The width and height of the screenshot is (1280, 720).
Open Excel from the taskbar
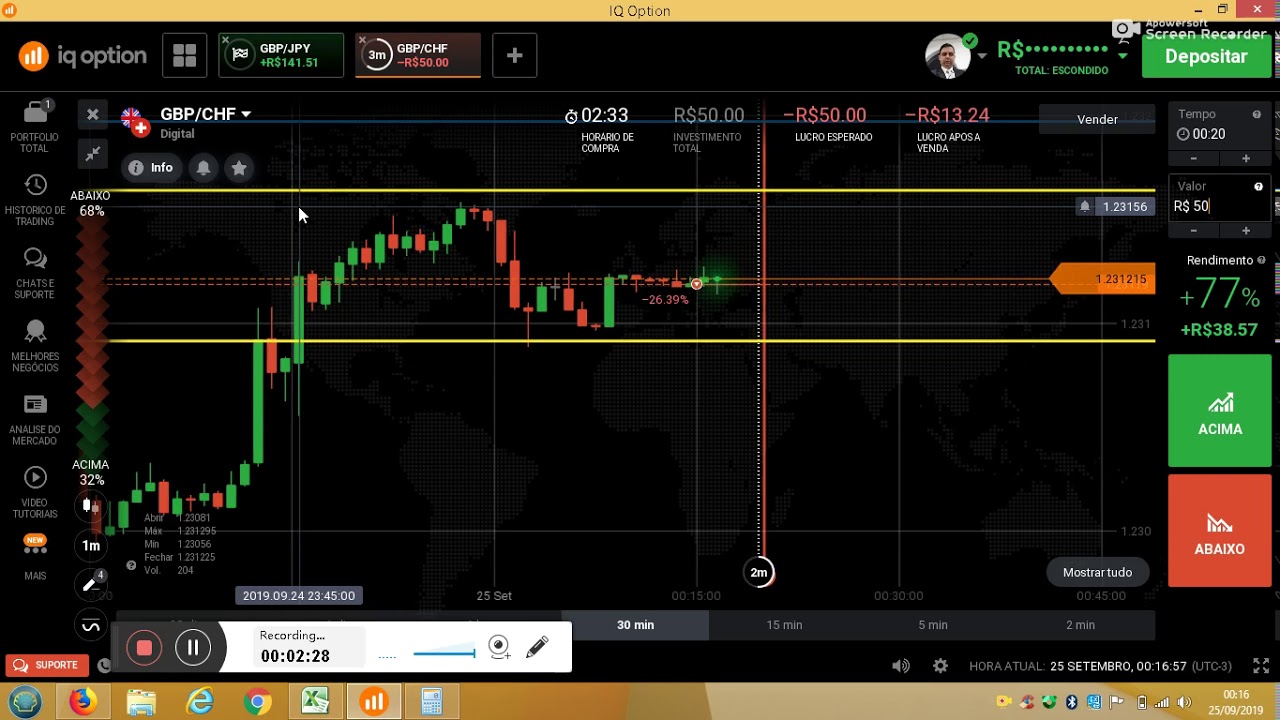pos(316,702)
